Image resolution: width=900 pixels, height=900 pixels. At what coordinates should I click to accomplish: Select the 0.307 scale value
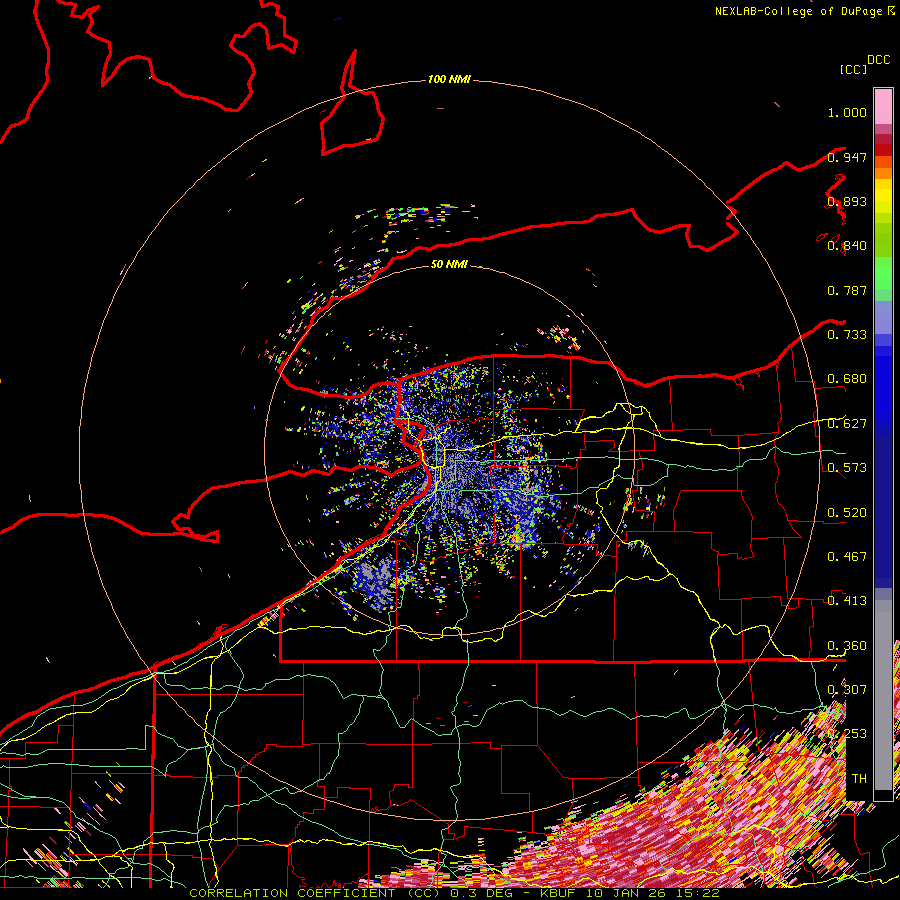[847, 690]
